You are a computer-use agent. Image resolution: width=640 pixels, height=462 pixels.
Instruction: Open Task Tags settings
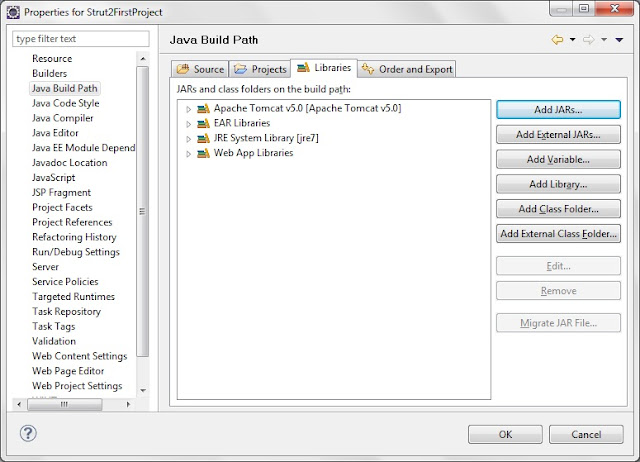54,326
